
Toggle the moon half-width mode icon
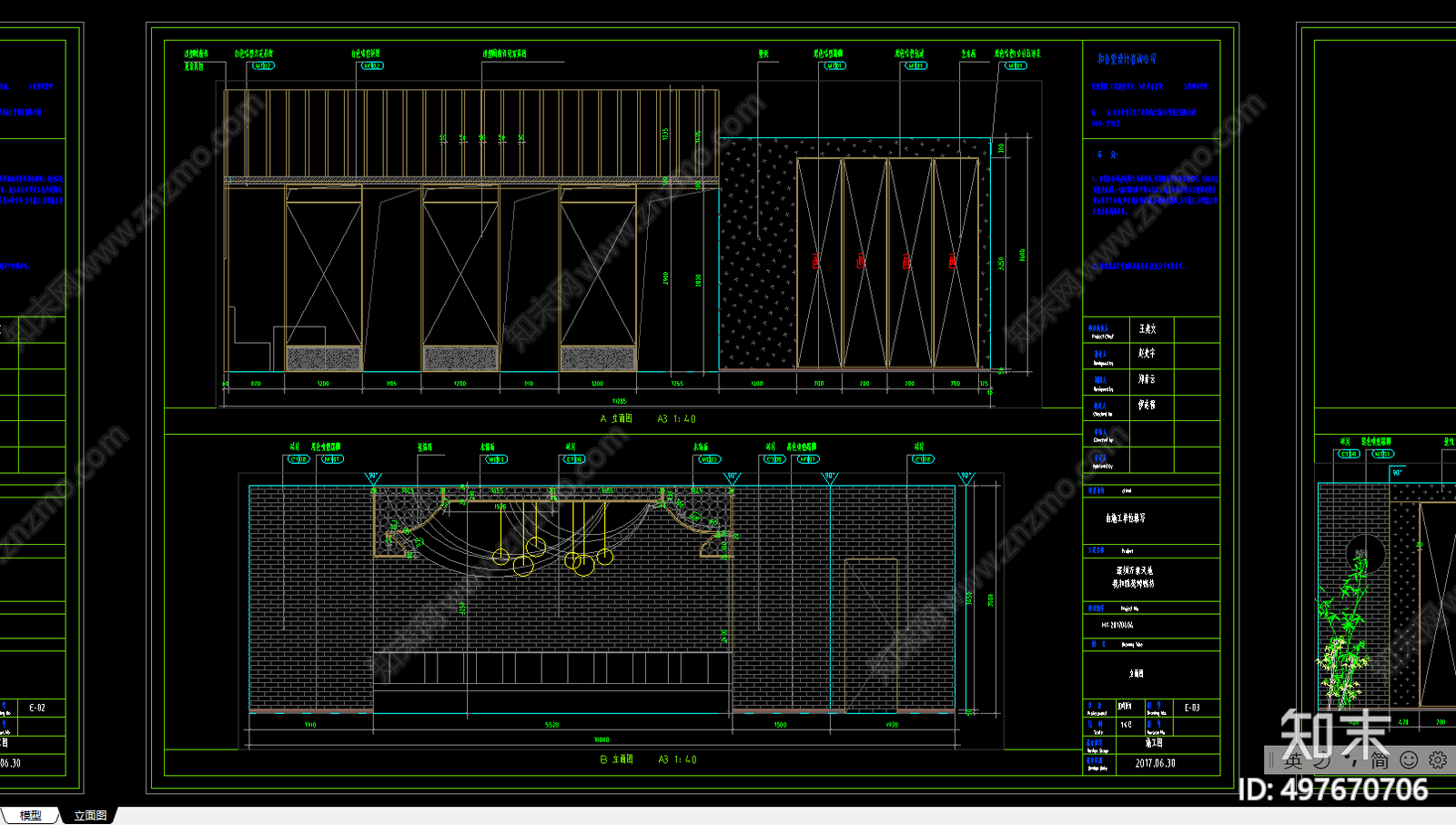pyautogui.click(x=1322, y=760)
